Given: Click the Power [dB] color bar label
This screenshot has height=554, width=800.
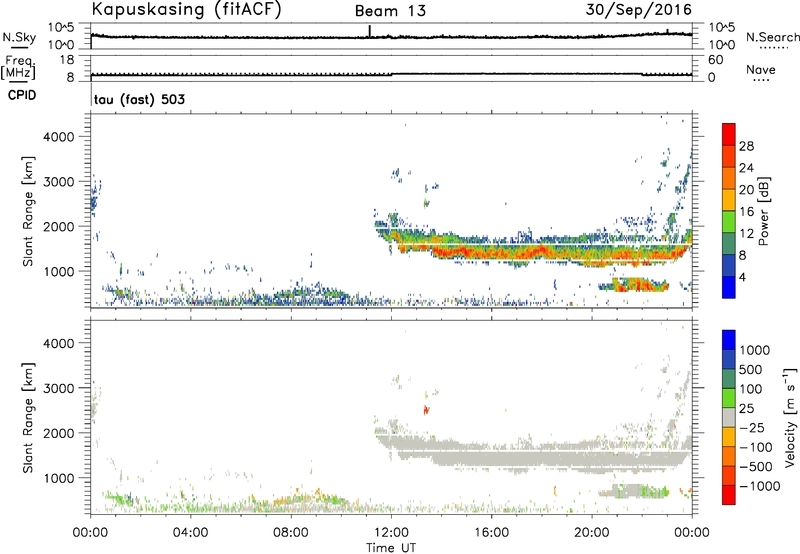Looking at the screenshot, I should [x=763, y=211].
